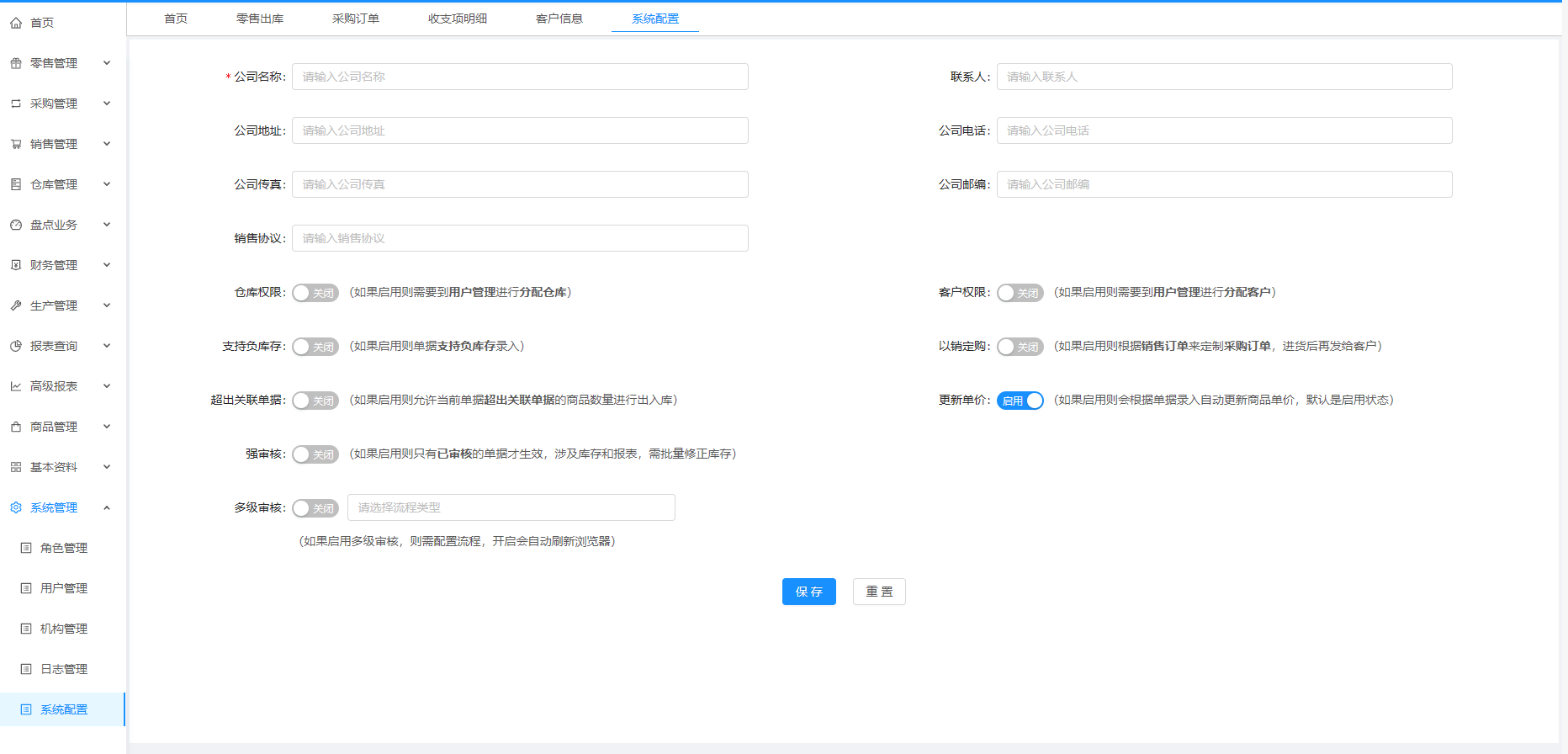Image resolution: width=1568 pixels, height=754 pixels.
Task: Expand the 财务管理 chevron
Action: pyautogui.click(x=107, y=265)
